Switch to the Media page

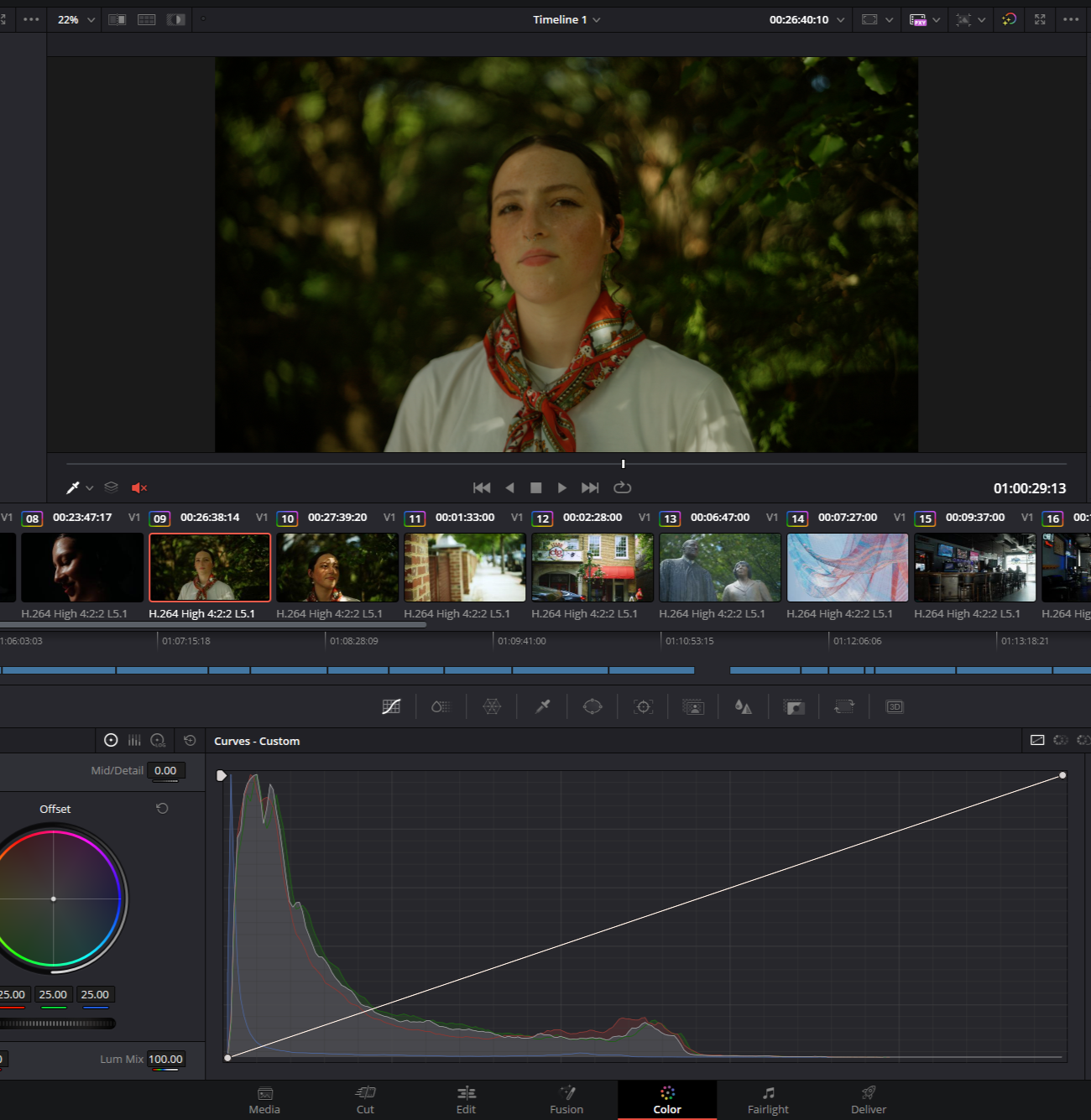[x=264, y=1100]
